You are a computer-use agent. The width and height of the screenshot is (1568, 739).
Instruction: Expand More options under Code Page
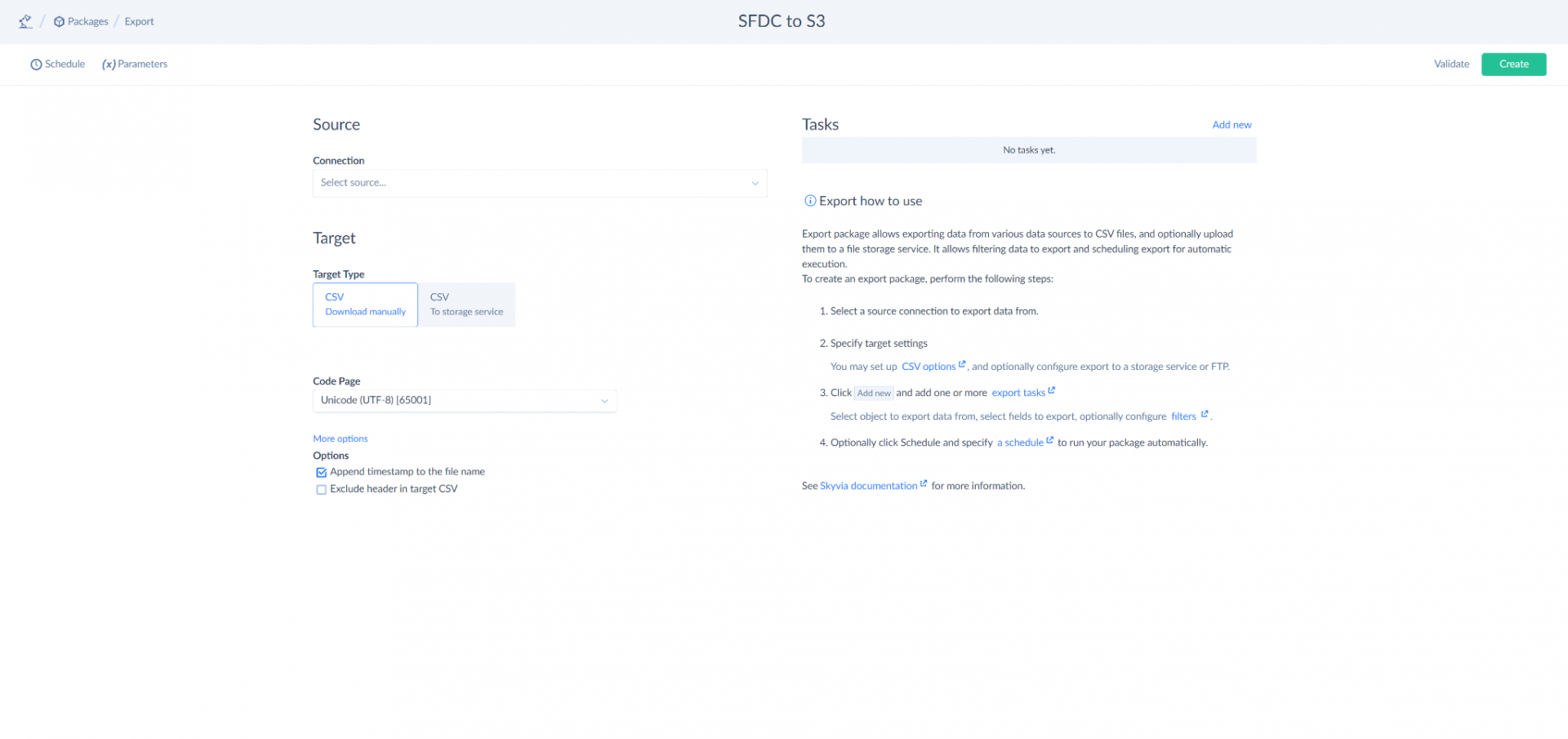340,439
